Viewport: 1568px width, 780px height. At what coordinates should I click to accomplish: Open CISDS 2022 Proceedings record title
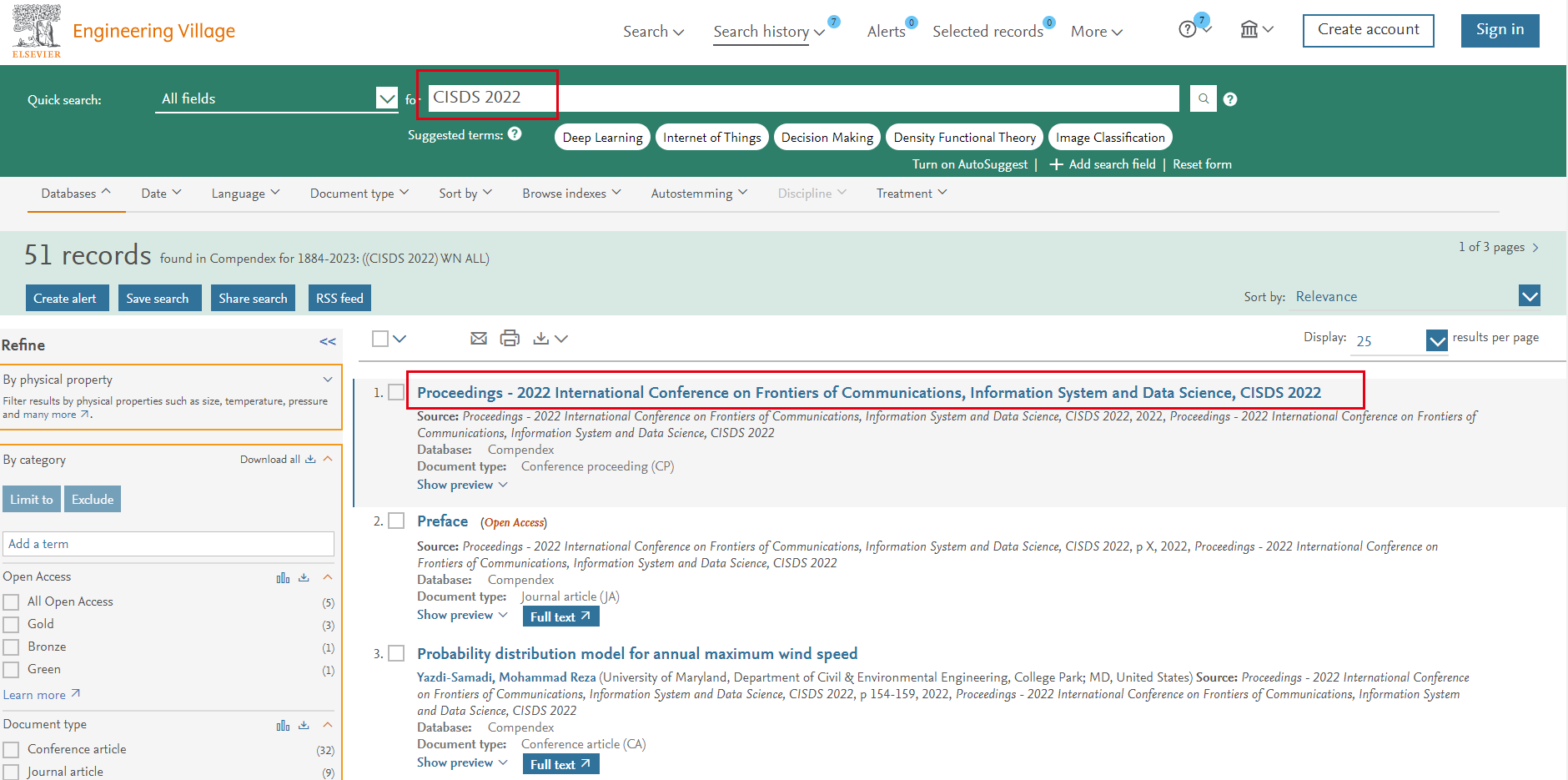point(869,392)
